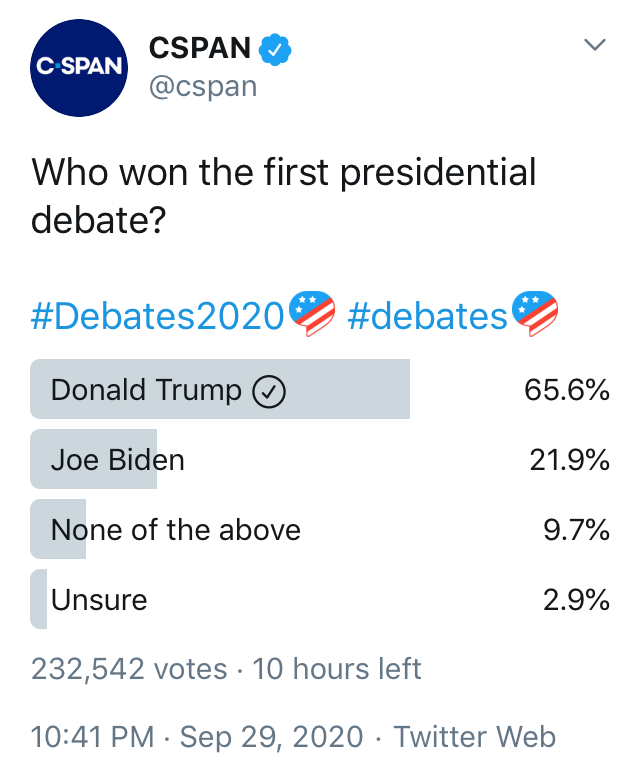This screenshot has width=639, height=763.
Task: Click the 10:41 PM timestamp
Action: click(93, 738)
